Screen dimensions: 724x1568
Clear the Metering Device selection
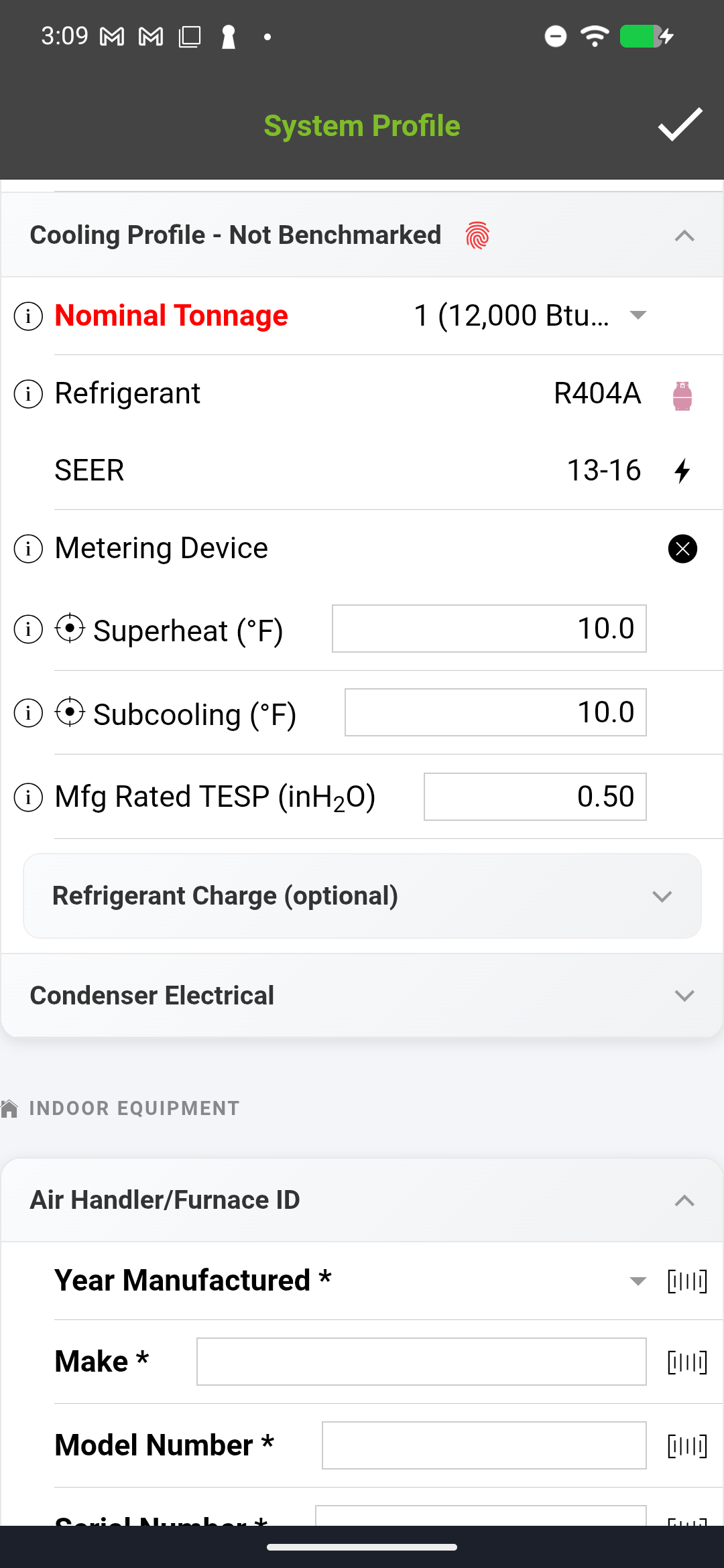pos(682,549)
